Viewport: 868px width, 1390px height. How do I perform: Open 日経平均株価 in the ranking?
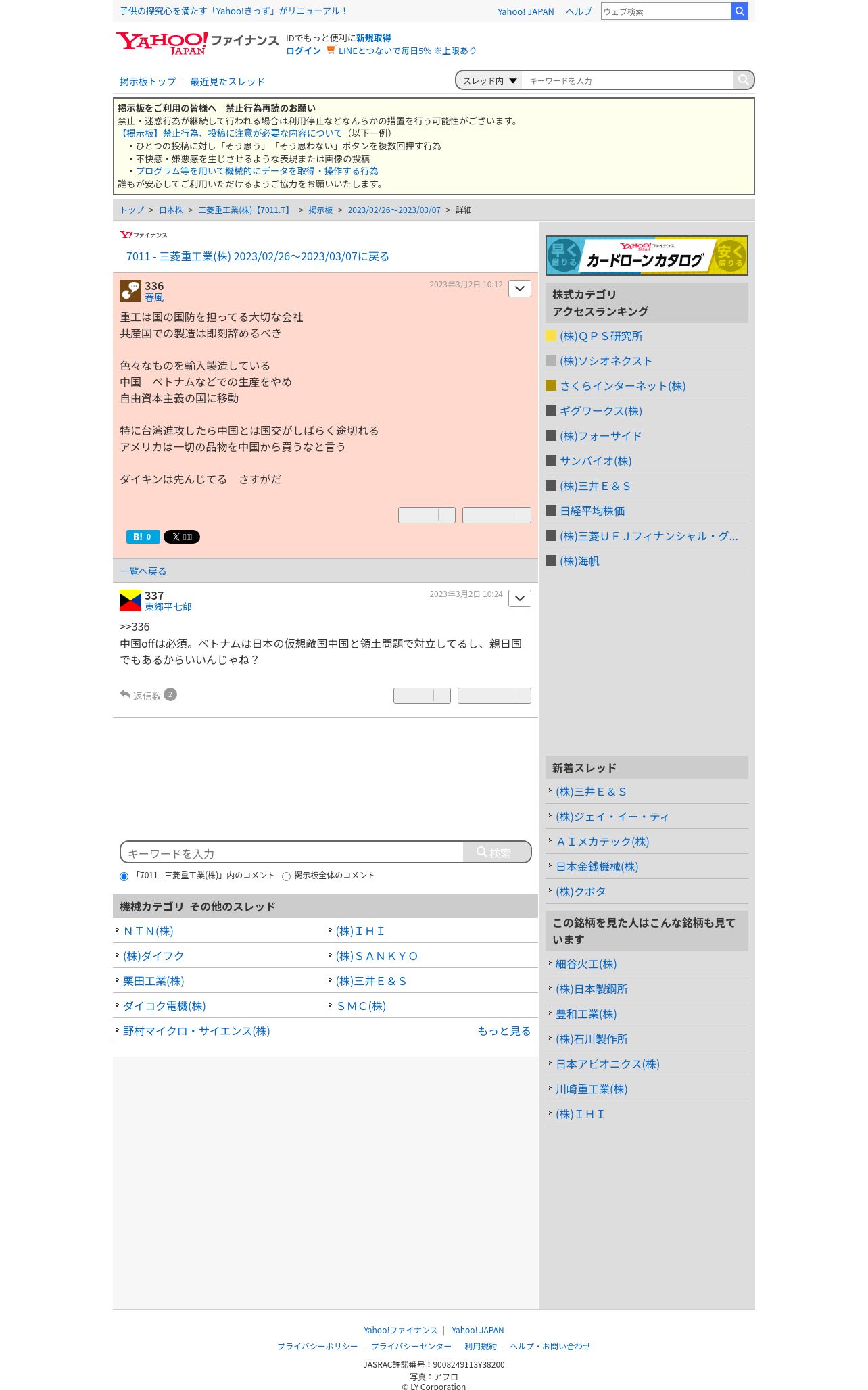[x=592, y=511]
